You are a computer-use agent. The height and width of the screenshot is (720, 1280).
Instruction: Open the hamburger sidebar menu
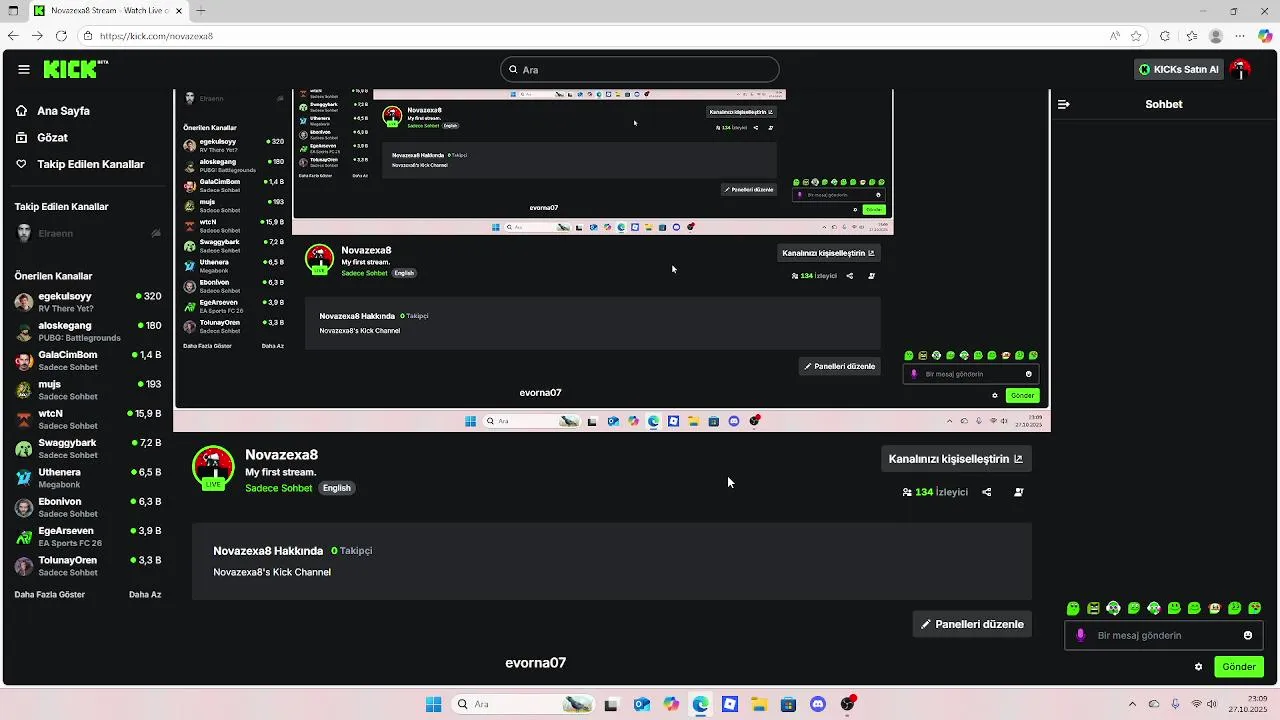tap(24, 69)
